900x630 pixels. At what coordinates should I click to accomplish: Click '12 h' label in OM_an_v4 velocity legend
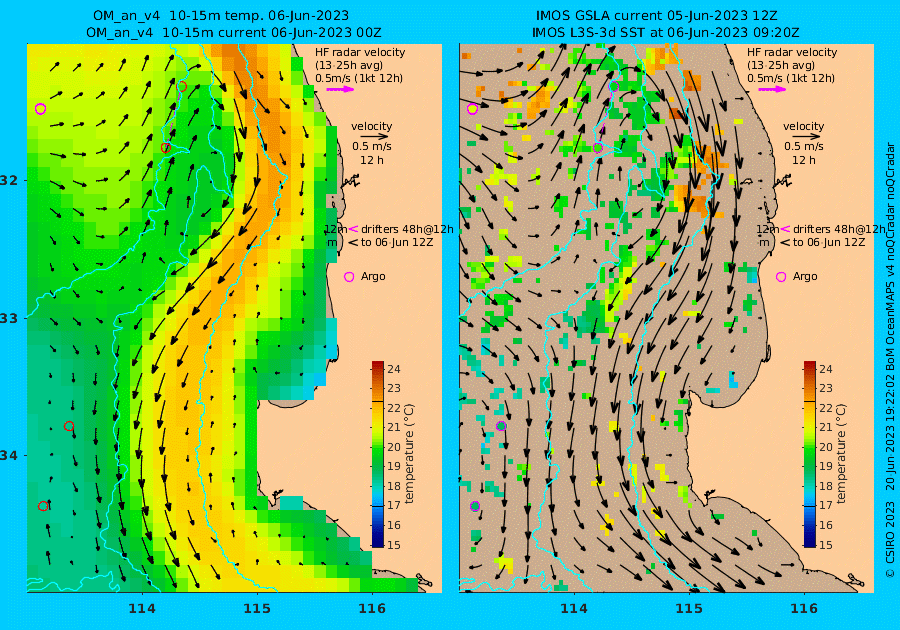tap(371, 160)
